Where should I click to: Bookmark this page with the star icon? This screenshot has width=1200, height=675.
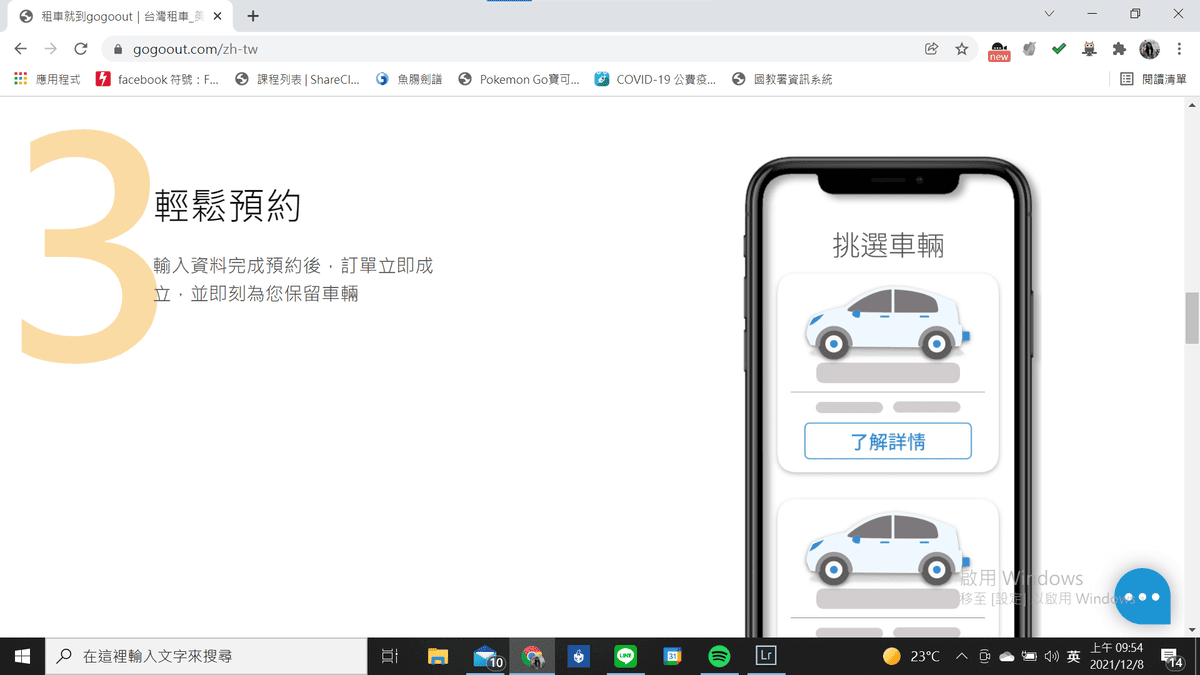pyautogui.click(x=961, y=48)
